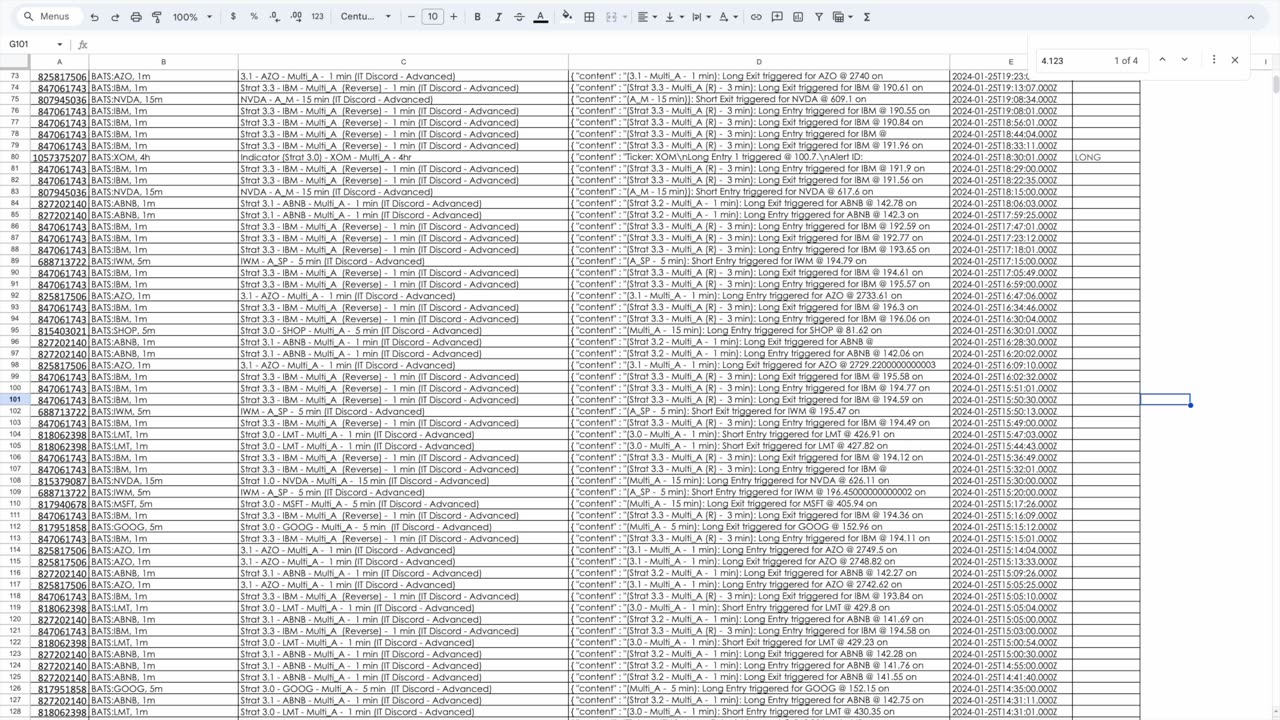Open the Century font family dropdown
Screen dimensions: 1280x720
pyautogui.click(x=364, y=17)
